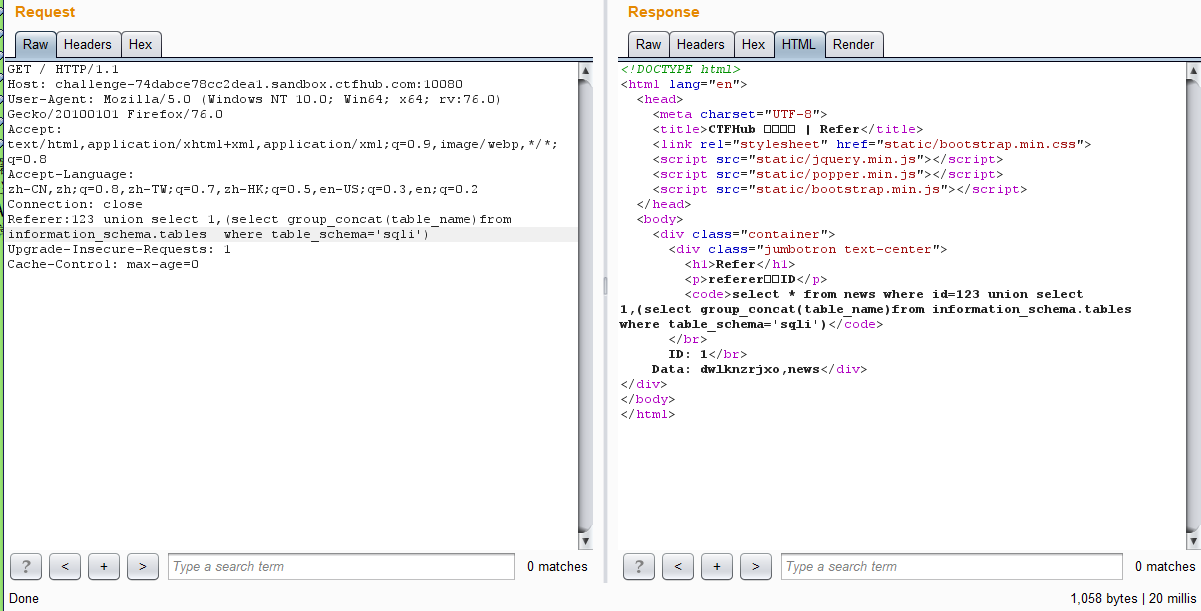The width and height of the screenshot is (1201, 611).
Task: Switch to the Response Raw tab
Action: (x=648, y=44)
